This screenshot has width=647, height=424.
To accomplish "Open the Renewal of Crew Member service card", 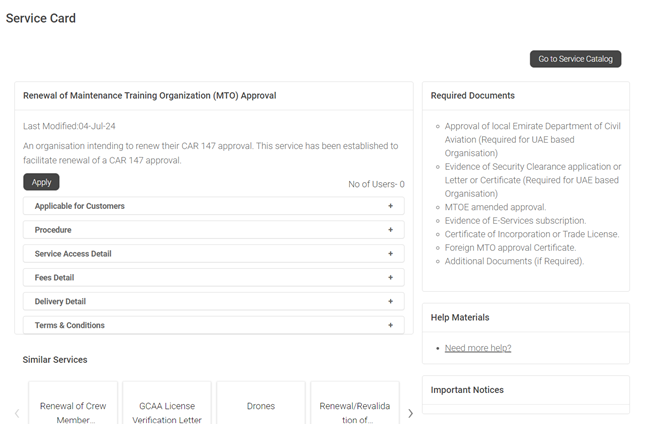I will coord(73,403).
